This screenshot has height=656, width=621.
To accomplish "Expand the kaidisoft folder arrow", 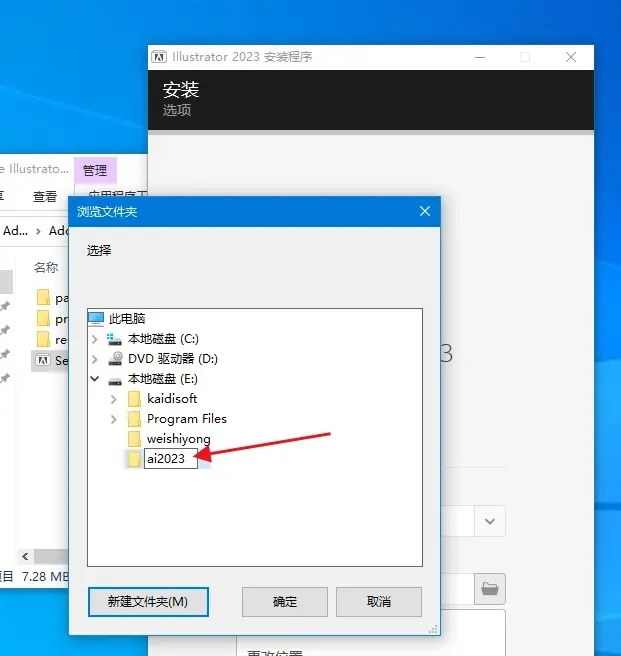I will click(113, 399).
